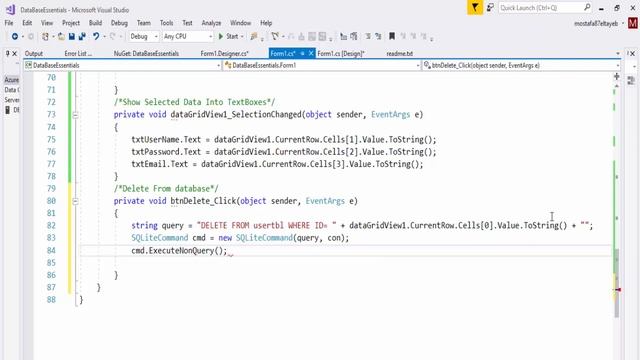Click the red M account avatar
The image size is (640, 360).
pyautogui.click(x=633, y=23)
